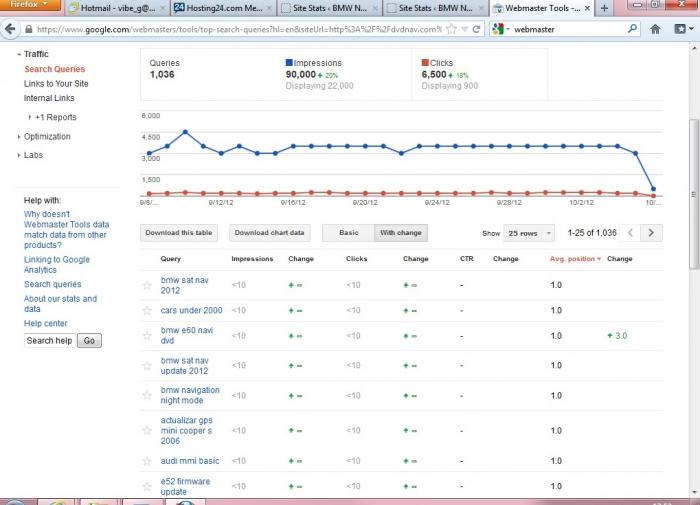Go to previous page of query results
Viewport: 700px width, 505px height.
(x=630, y=233)
